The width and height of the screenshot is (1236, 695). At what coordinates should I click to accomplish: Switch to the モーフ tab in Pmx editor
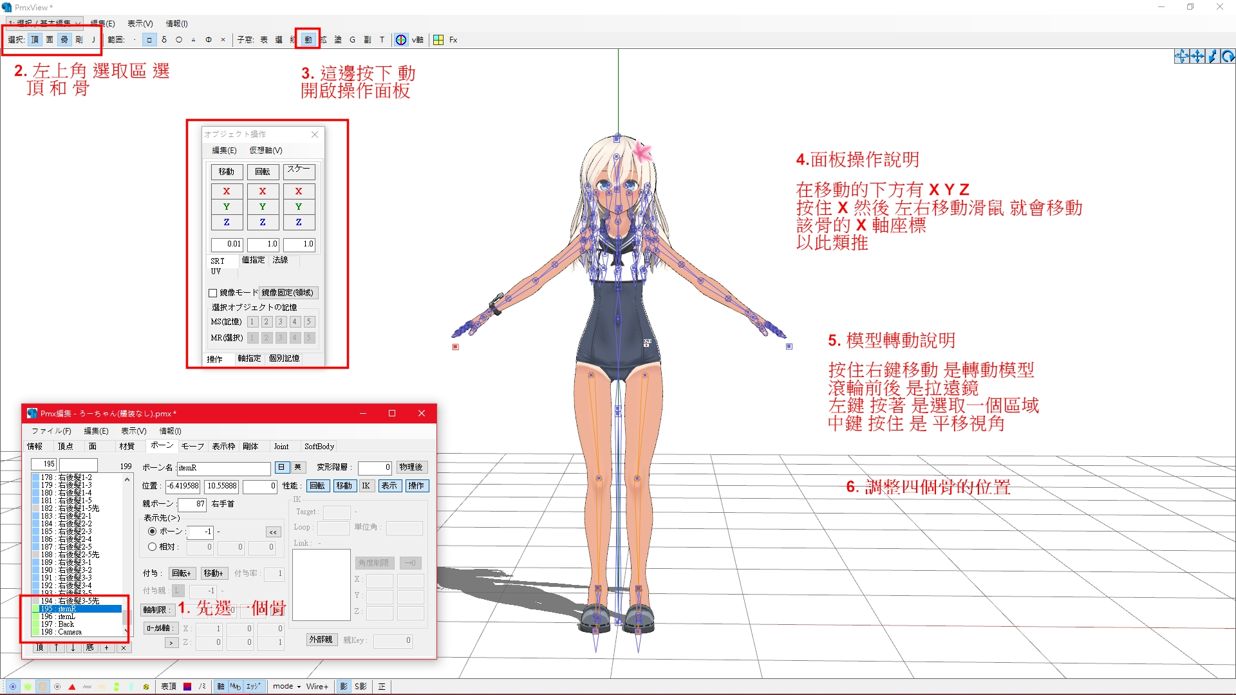(193, 446)
